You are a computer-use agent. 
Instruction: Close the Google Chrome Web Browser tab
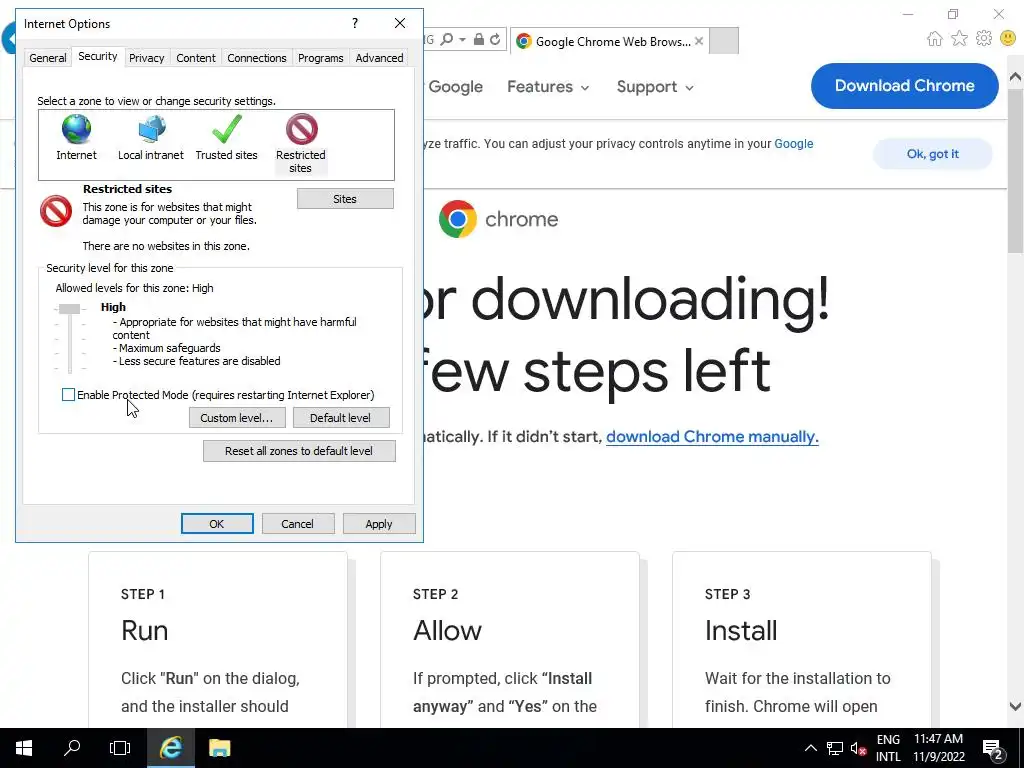[699, 41]
